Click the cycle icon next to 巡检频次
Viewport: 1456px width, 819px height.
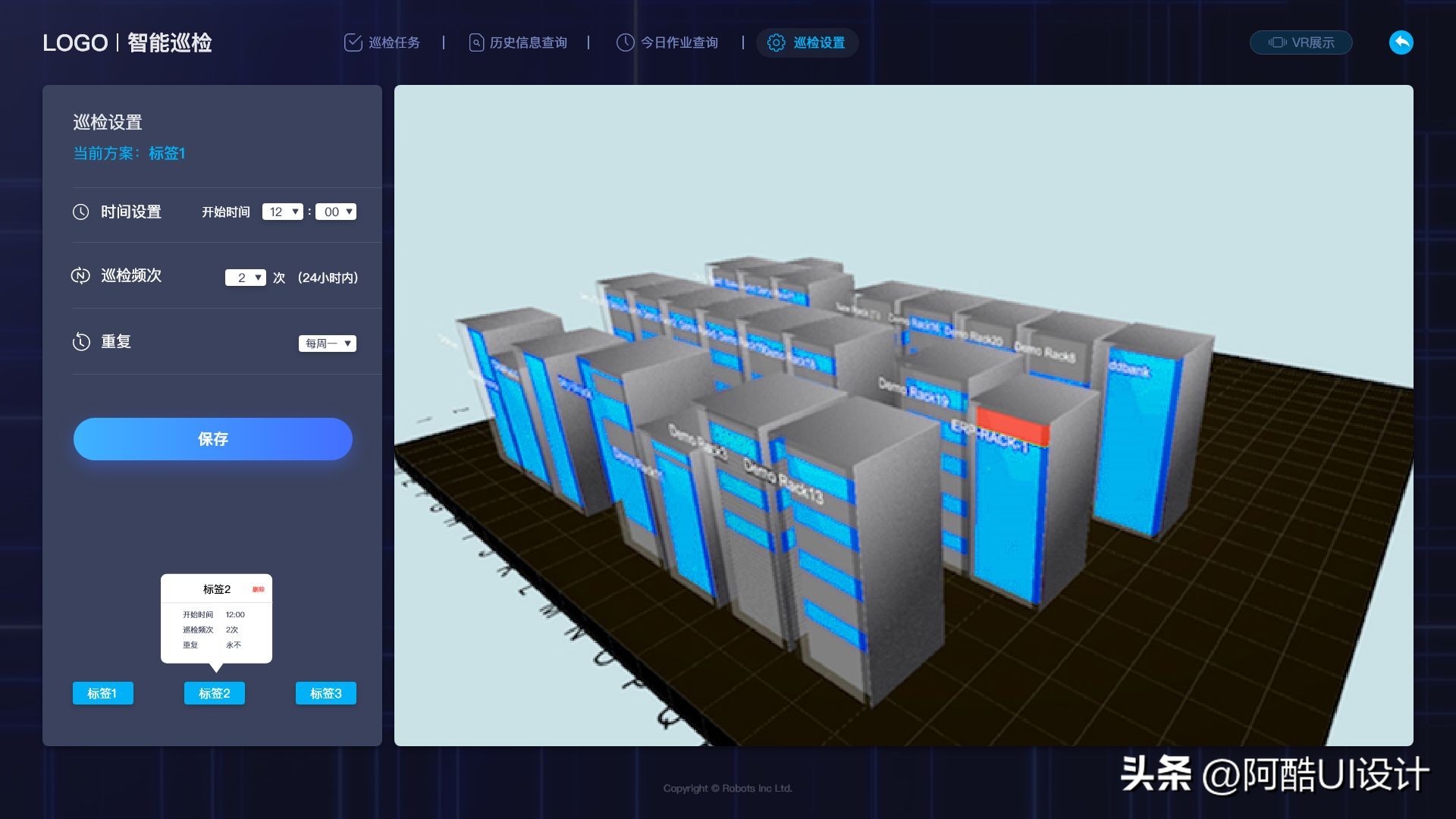[80, 276]
